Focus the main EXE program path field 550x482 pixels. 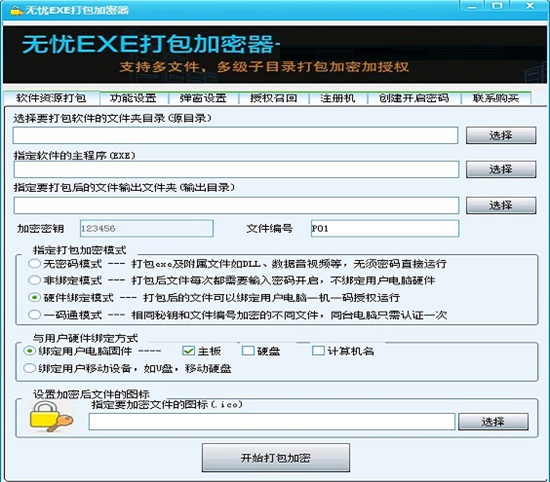[236, 169]
